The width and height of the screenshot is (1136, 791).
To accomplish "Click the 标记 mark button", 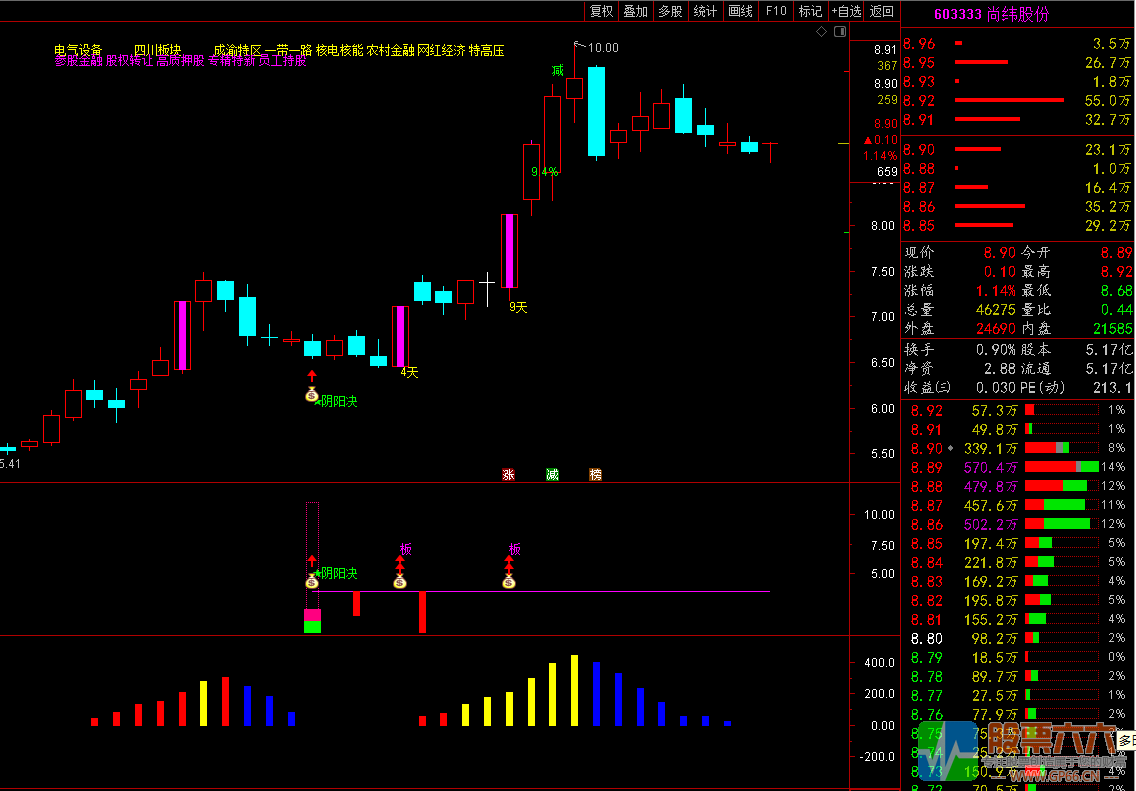I will pos(810,11).
